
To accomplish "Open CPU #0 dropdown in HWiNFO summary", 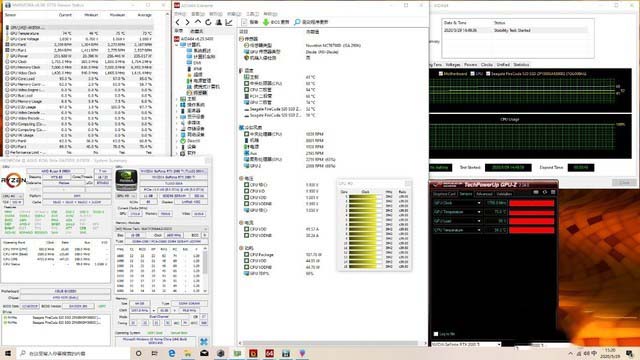I will pos(13,196).
